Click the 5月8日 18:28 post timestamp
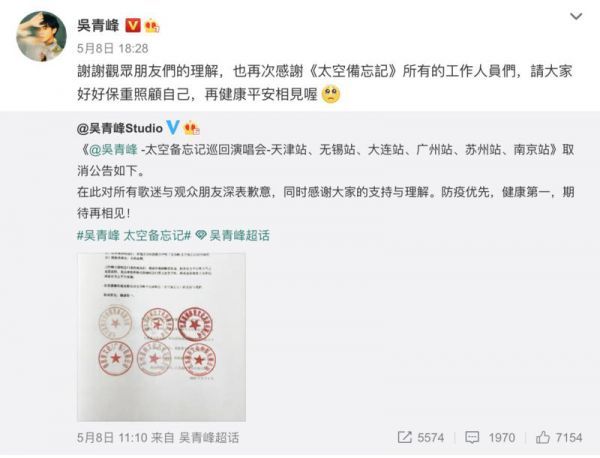Image resolution: width=600 pixels, height=458 pixels. 112,49
